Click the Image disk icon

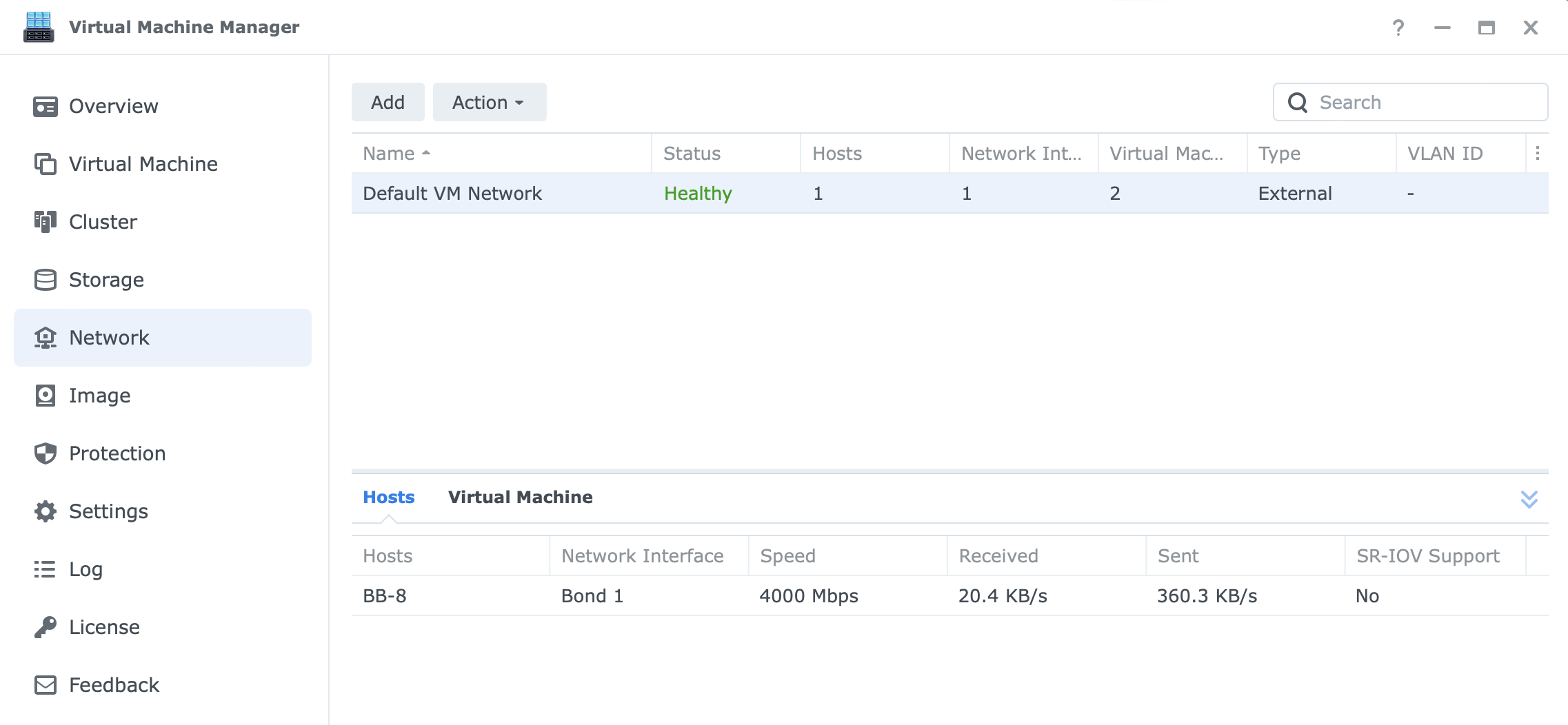(46, 396)
